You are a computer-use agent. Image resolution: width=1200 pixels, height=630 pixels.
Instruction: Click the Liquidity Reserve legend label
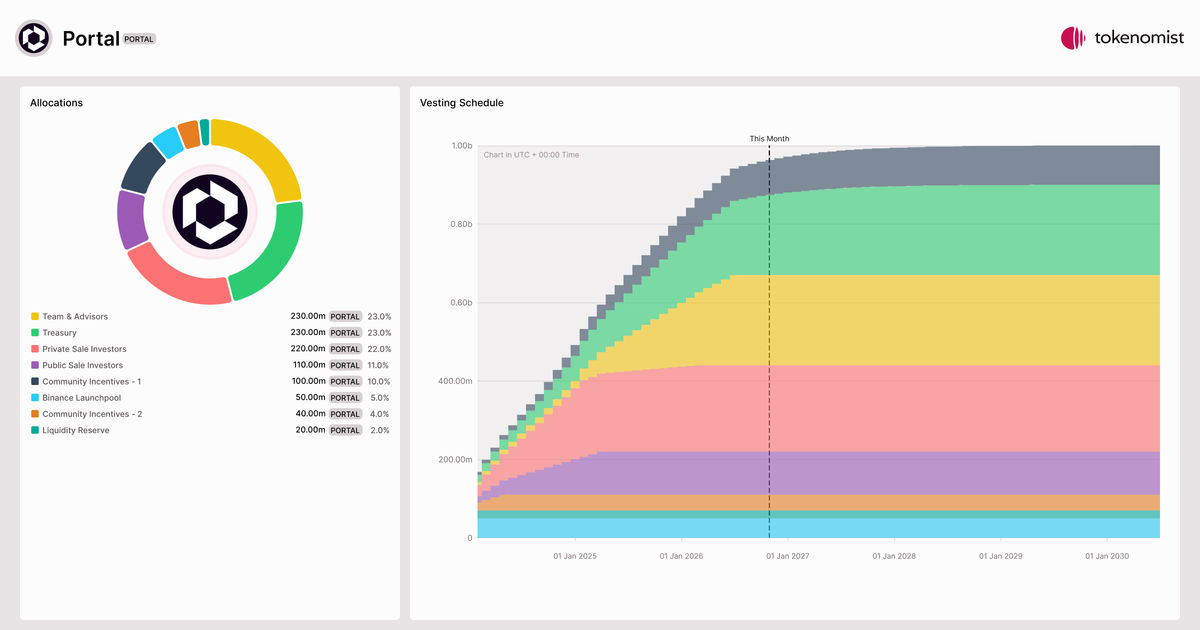click(x=76, y=430)
